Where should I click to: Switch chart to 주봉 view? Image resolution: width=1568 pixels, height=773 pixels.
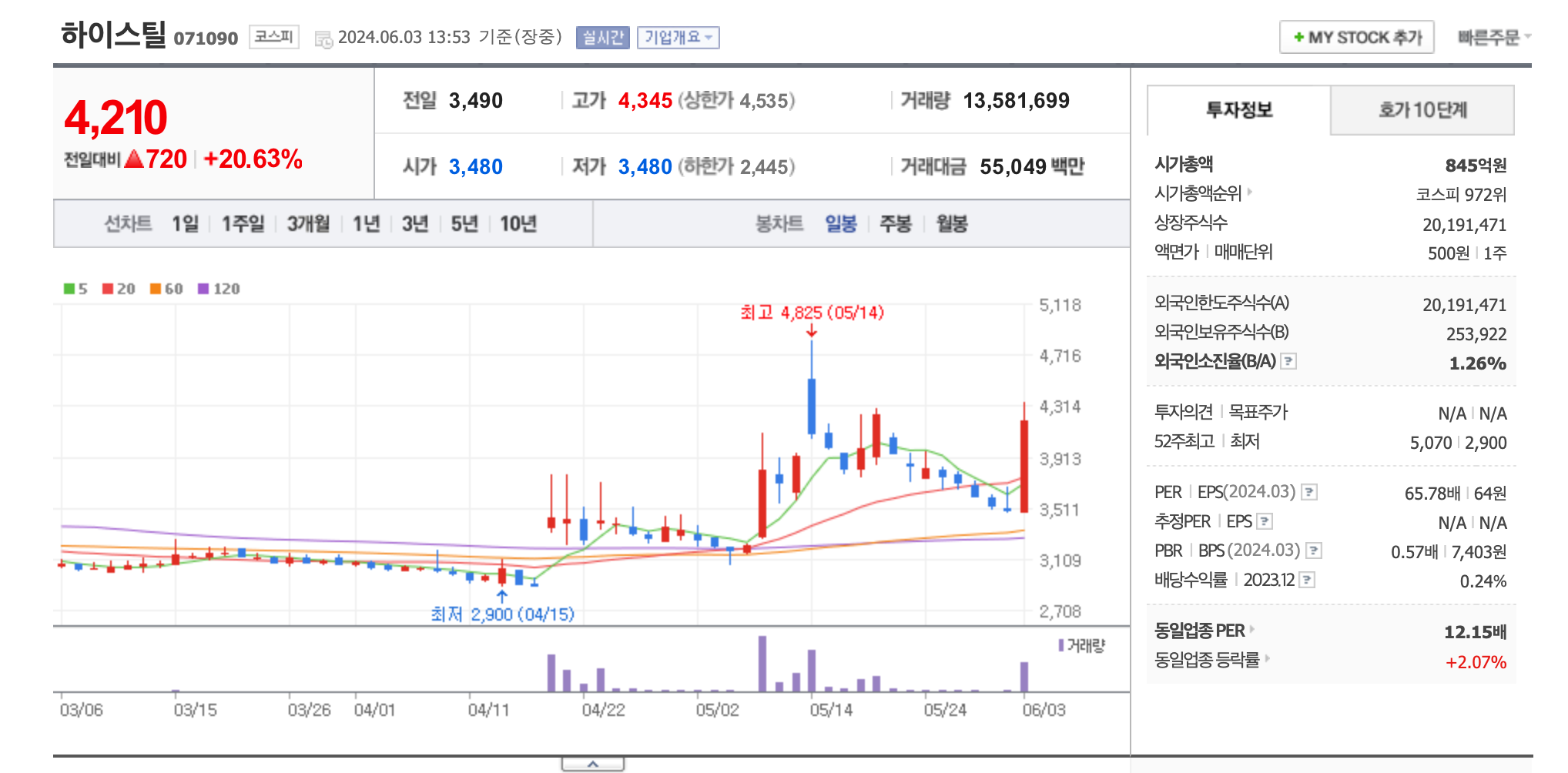tap(894, 224)
